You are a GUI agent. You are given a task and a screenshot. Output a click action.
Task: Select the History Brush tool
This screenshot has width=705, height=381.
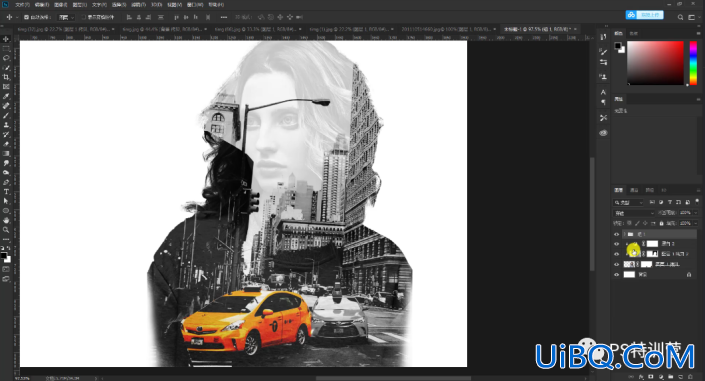tap(6, 134)
